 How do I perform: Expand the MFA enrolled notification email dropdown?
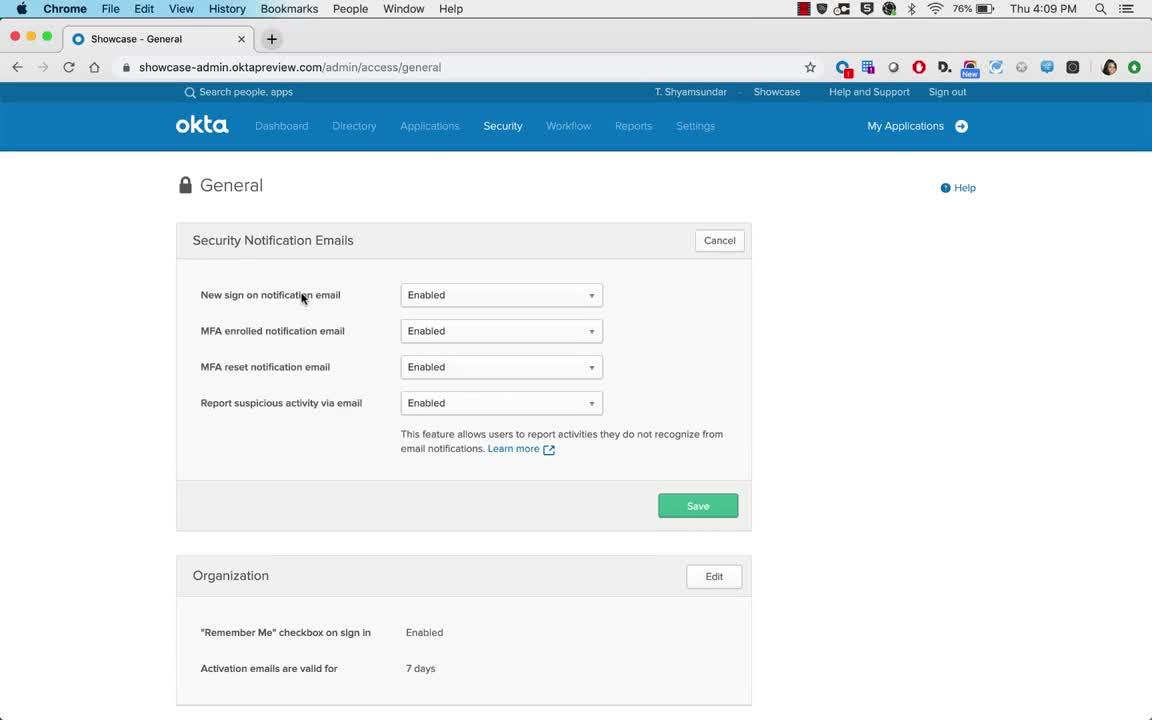pos(501,331)
